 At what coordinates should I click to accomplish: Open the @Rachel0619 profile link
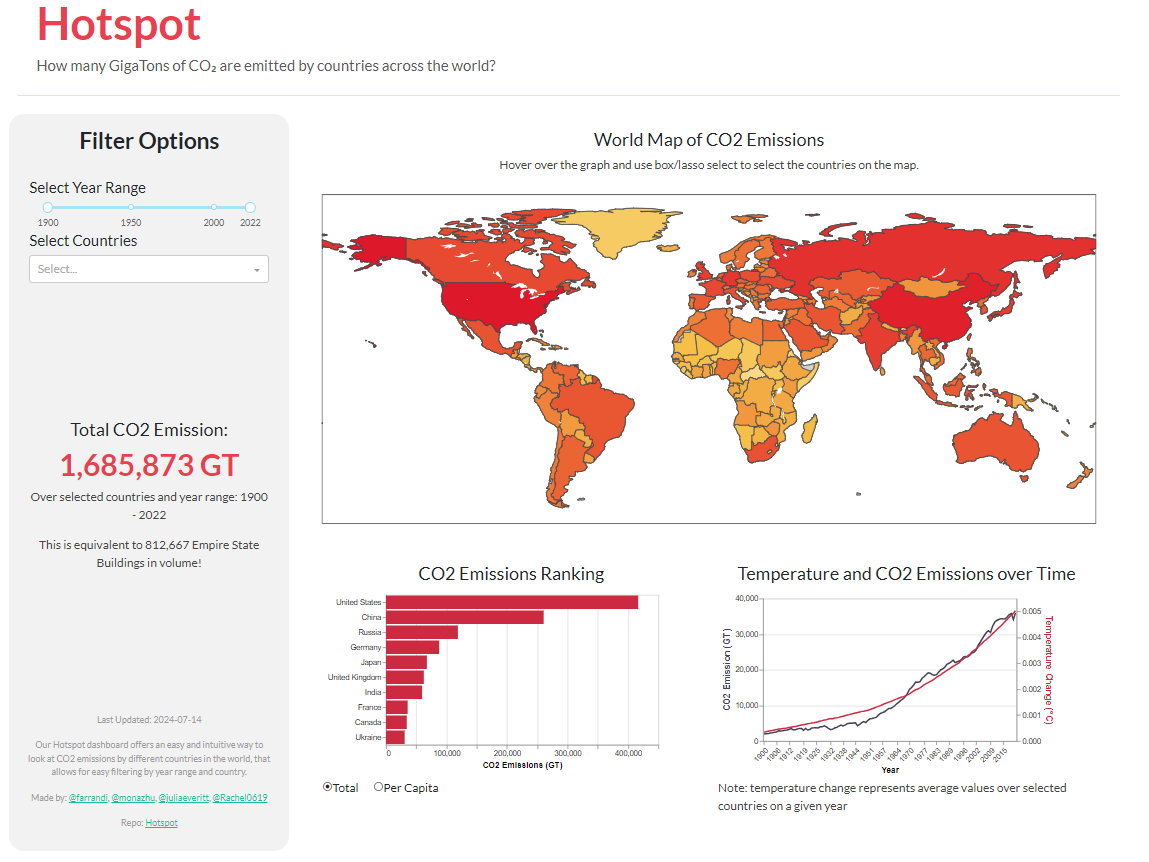click(240, 798)
